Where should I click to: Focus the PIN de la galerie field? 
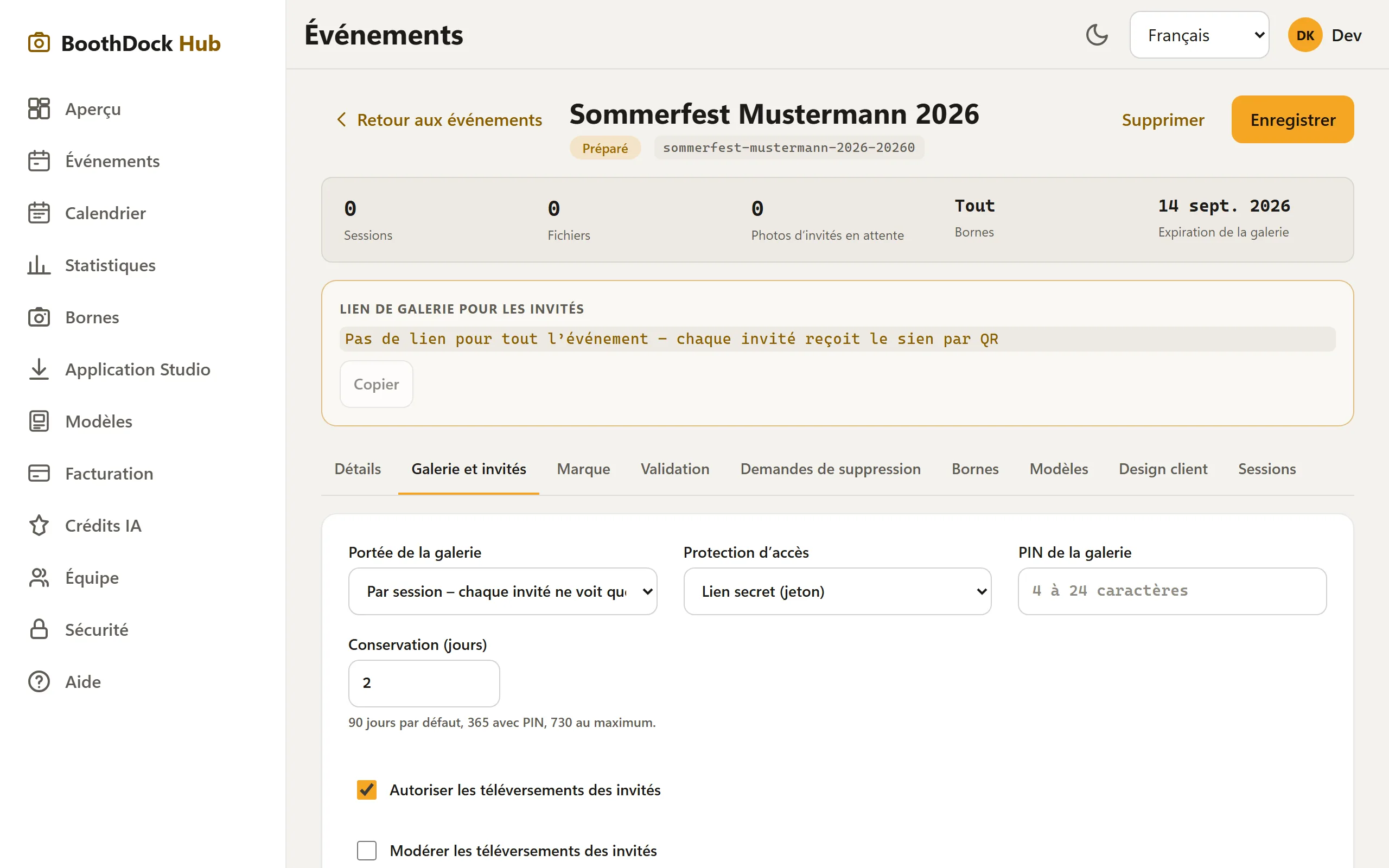(1172, 591)
